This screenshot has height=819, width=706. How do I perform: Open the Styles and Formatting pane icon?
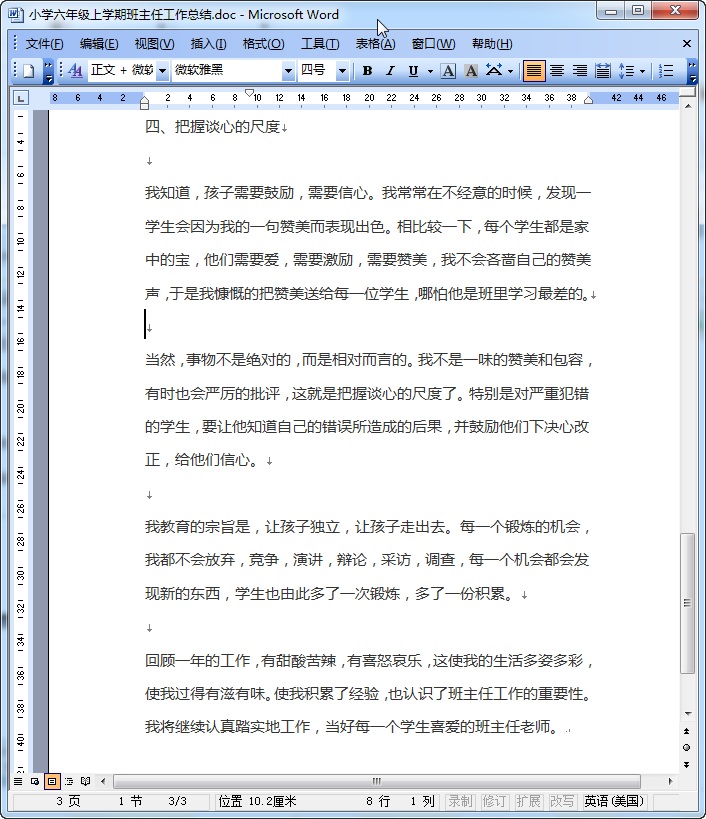pyautogui.click(x=75, y=71)
